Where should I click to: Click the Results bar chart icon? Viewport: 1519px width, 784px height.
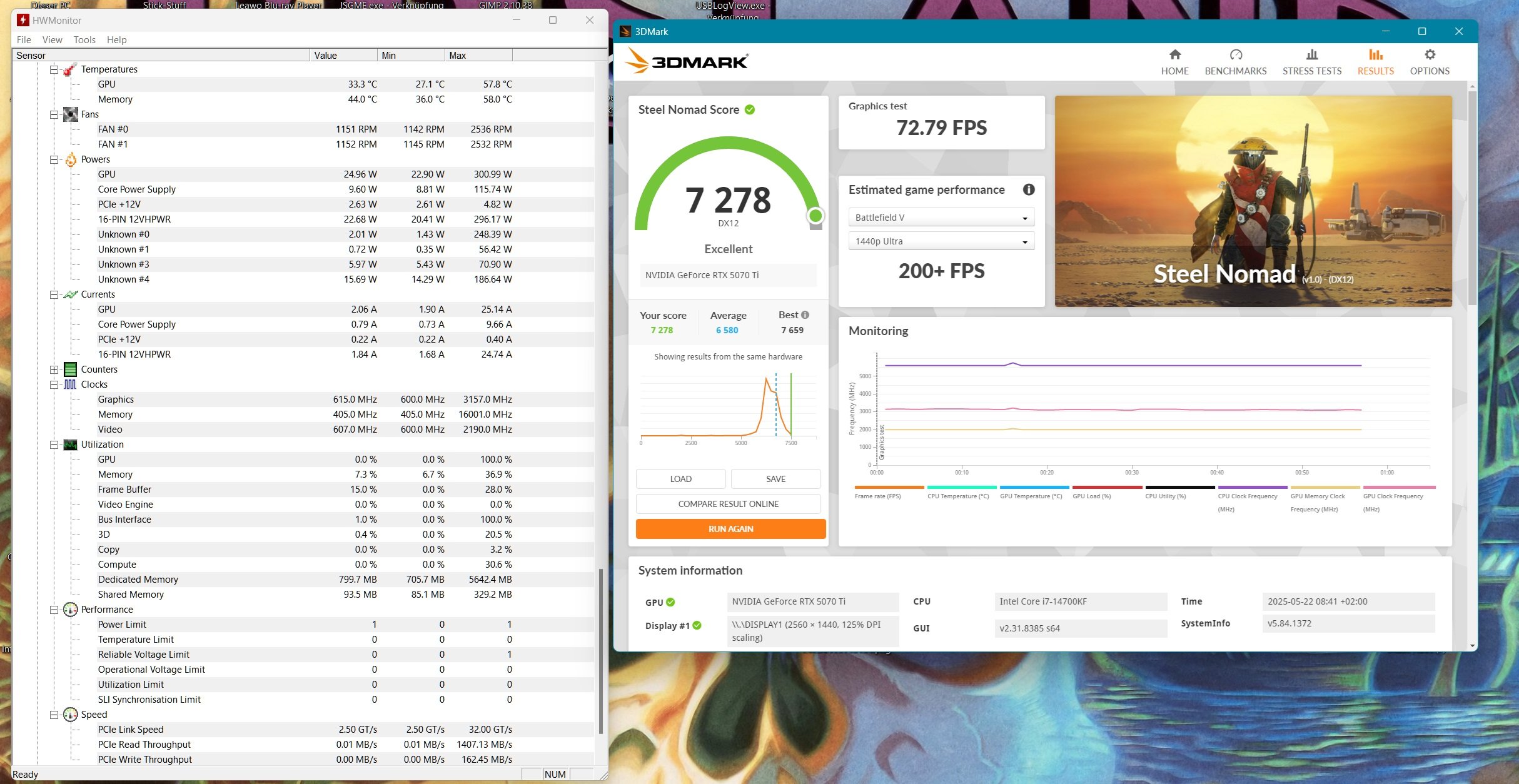point(1375,55)
